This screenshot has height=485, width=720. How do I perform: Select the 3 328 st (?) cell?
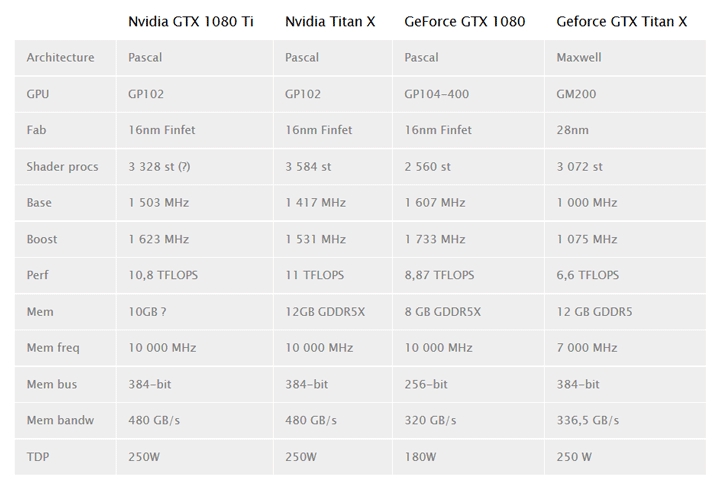(160, 166)
